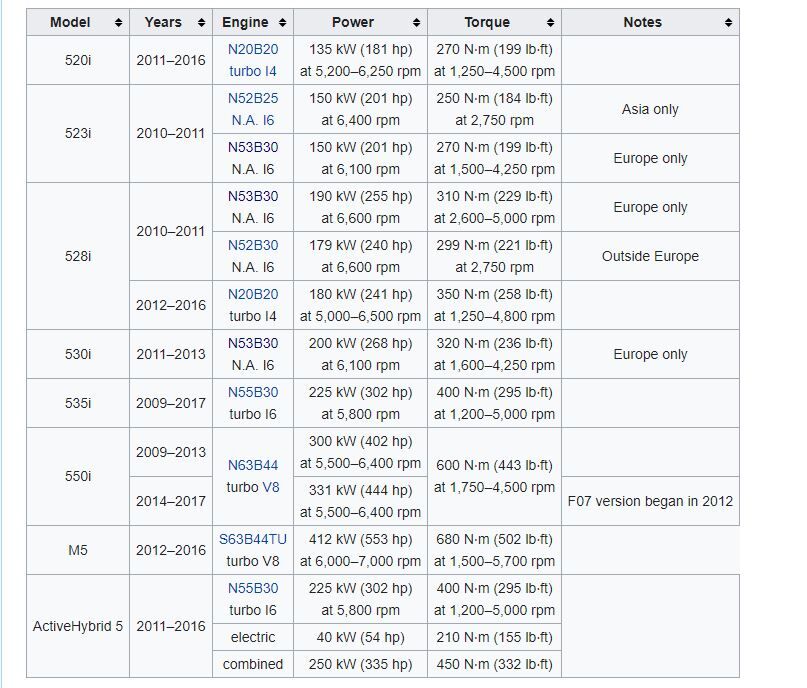Sort table by Model column arrows

coord(118,23)
